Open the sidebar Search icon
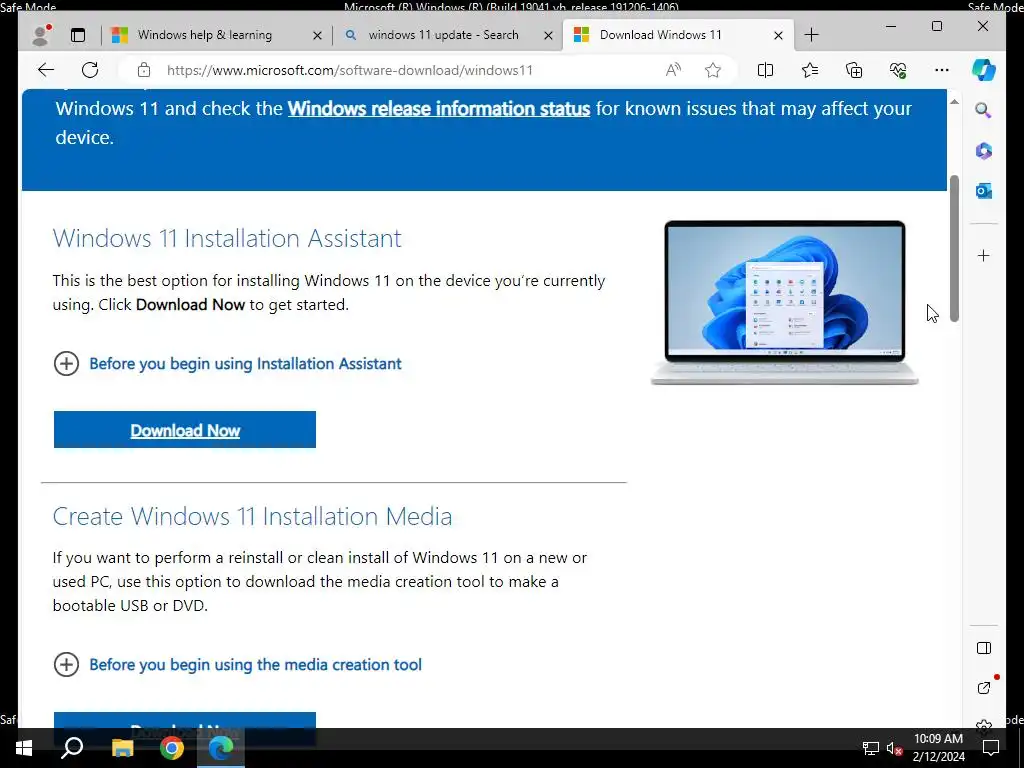The width and height of the screenshot is (1024, 768). click(x=984, y=110)
